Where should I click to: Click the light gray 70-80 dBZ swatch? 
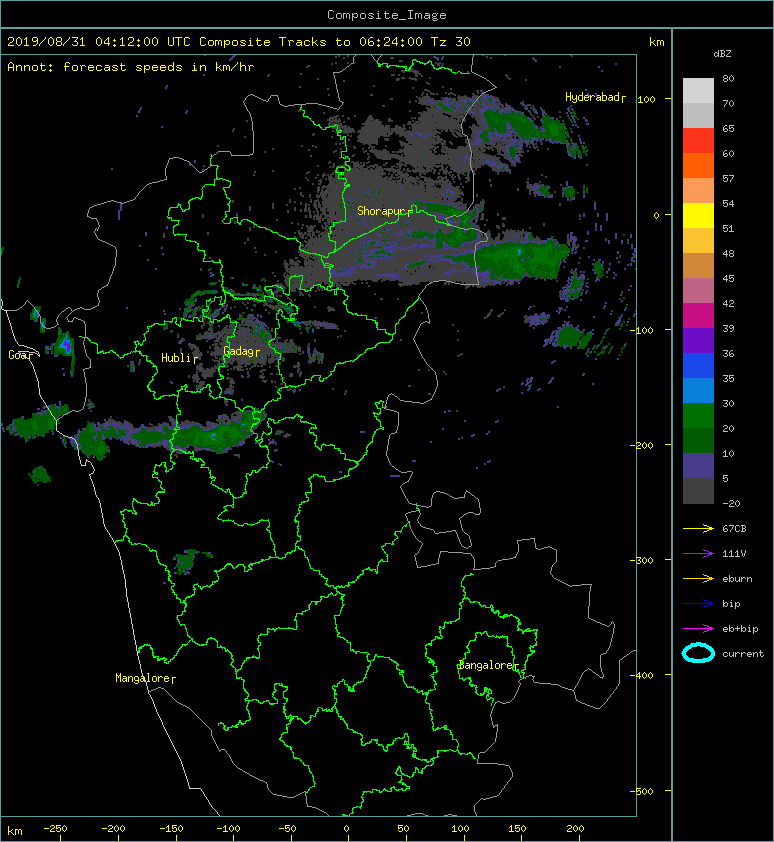[698, 90]
